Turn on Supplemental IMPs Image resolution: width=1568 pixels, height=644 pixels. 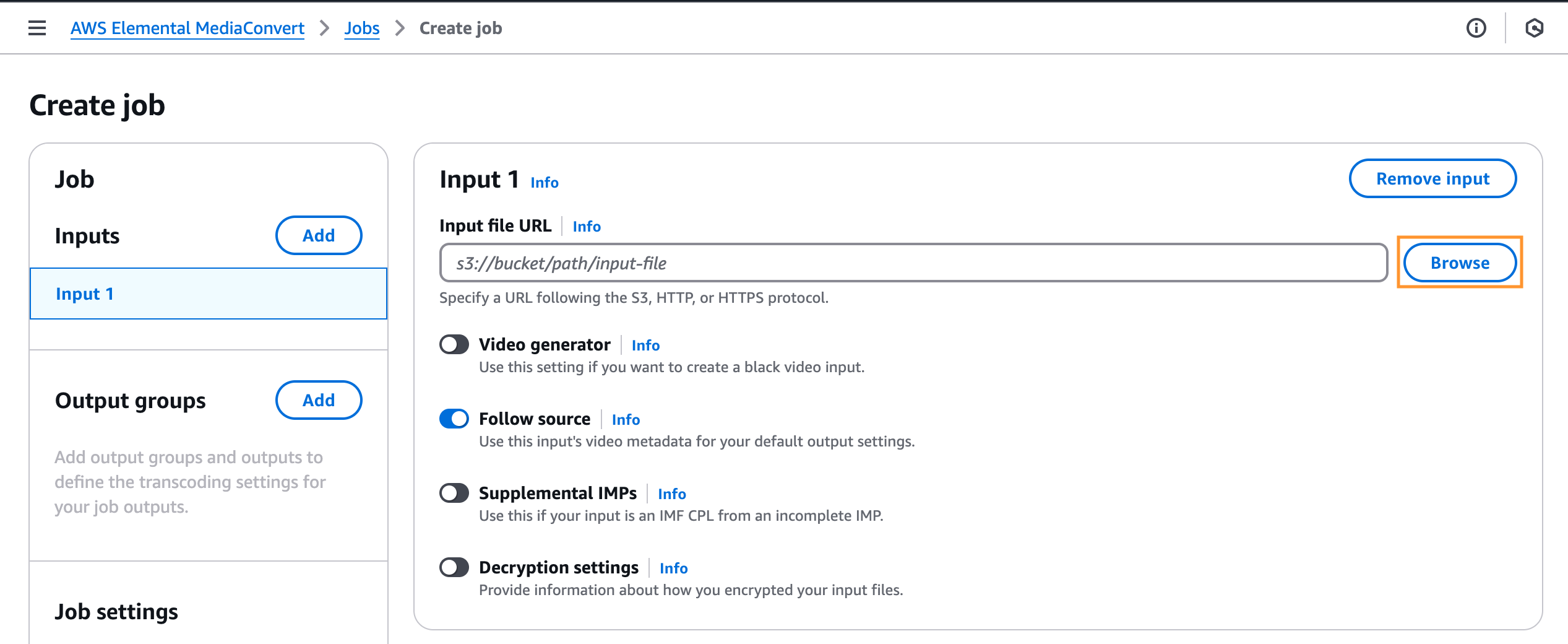point(454,493)
